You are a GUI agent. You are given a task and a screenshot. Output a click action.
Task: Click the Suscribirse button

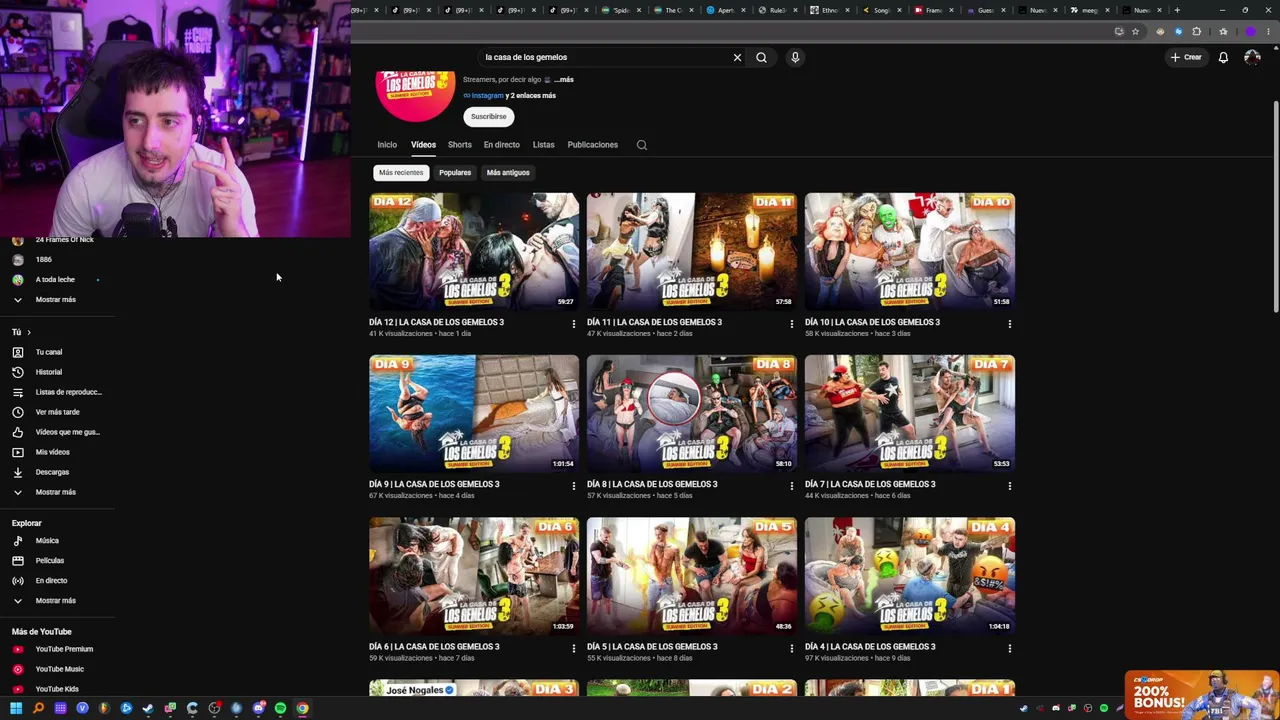pyautogui.click(x=489, y=117)
